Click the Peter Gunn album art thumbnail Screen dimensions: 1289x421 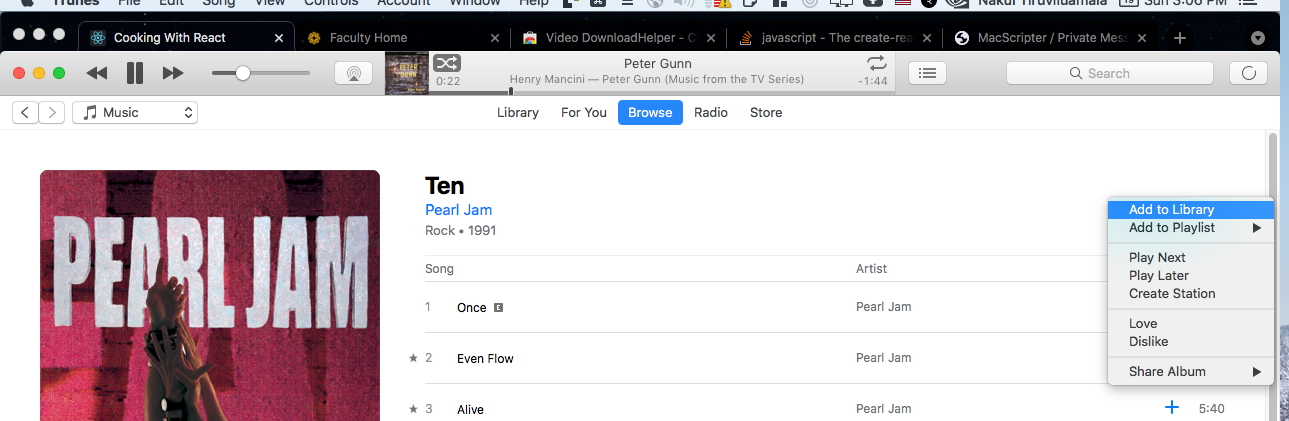(x=407, y=73)
